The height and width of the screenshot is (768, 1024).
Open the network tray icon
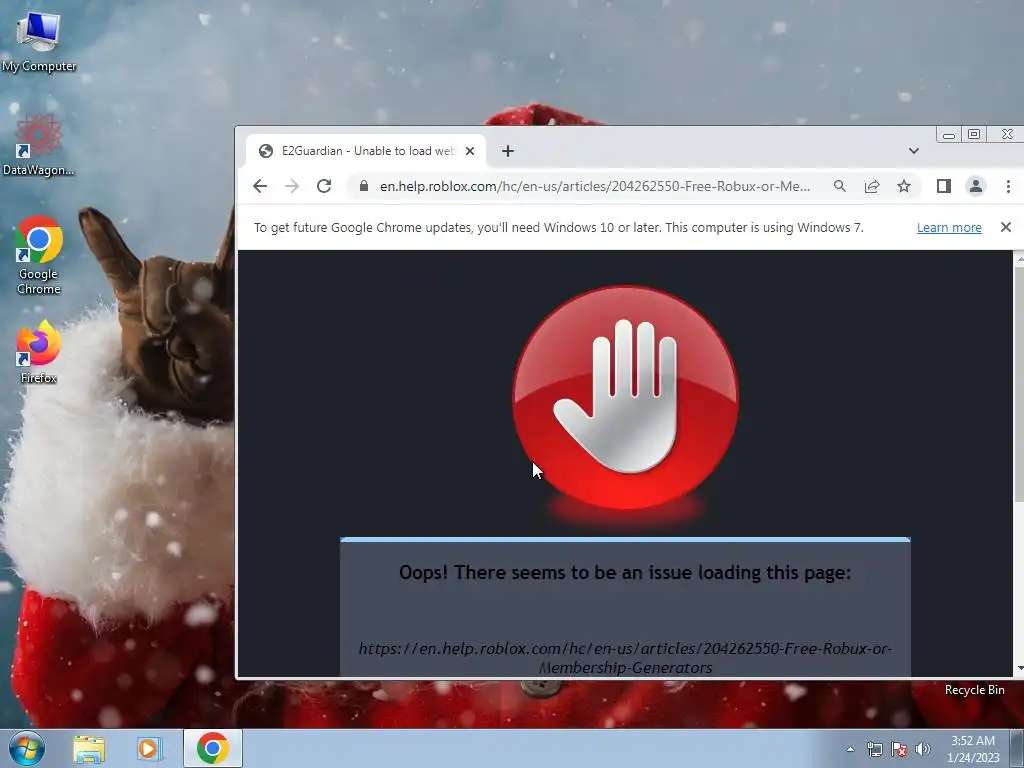tap(874, 749)
